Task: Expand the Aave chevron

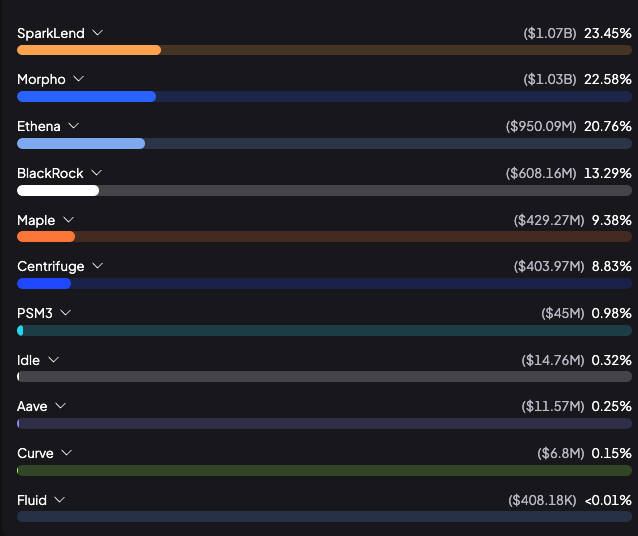Action: 61,406
